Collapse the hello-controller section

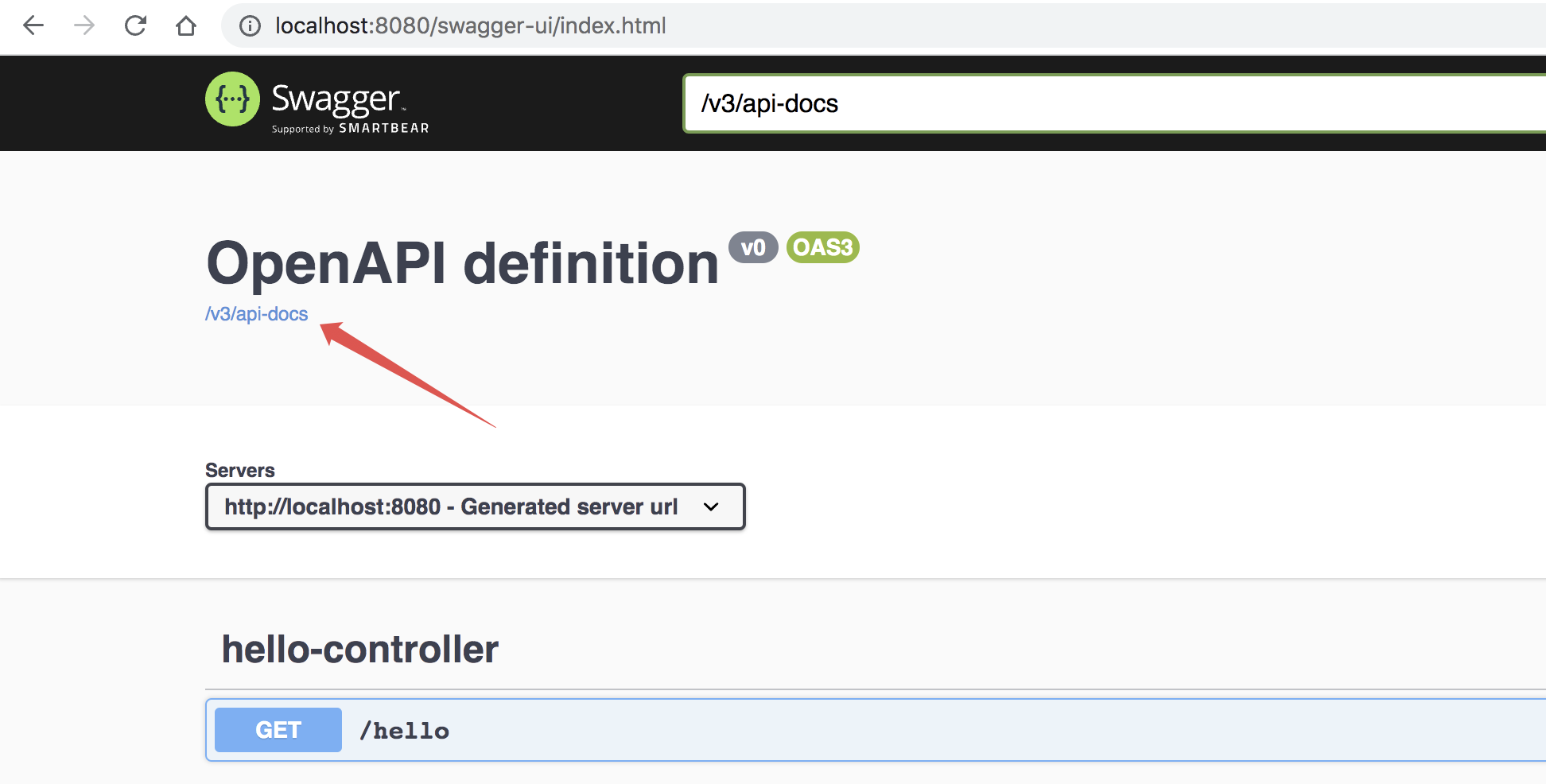click(360, 650)
